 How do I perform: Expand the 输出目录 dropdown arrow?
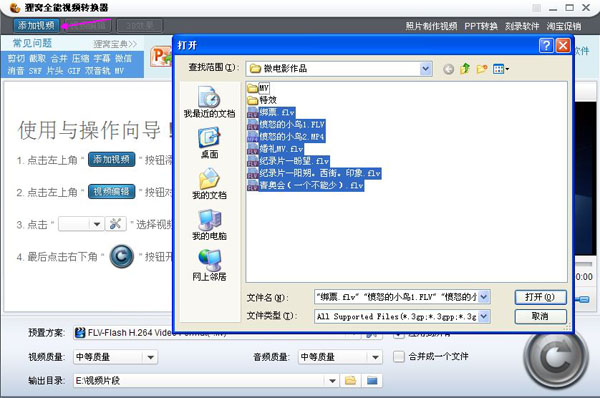(332, 381)
